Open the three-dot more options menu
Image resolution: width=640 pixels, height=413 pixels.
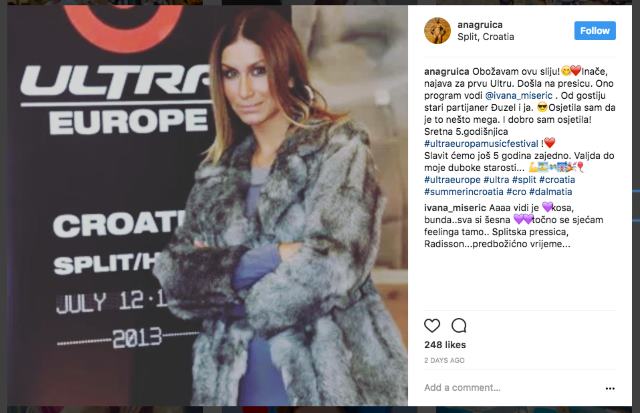[x=610, y=389]
